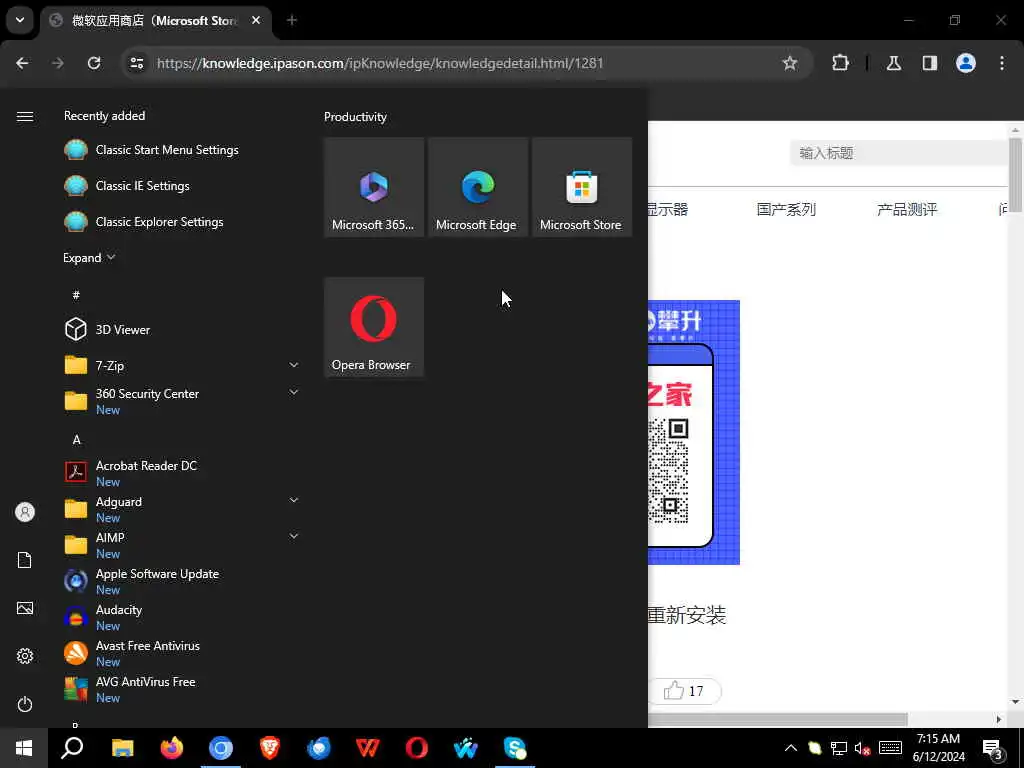This screenshot has width=1024, height=768.
Task: Click the address bar URL
Action: 380,63
